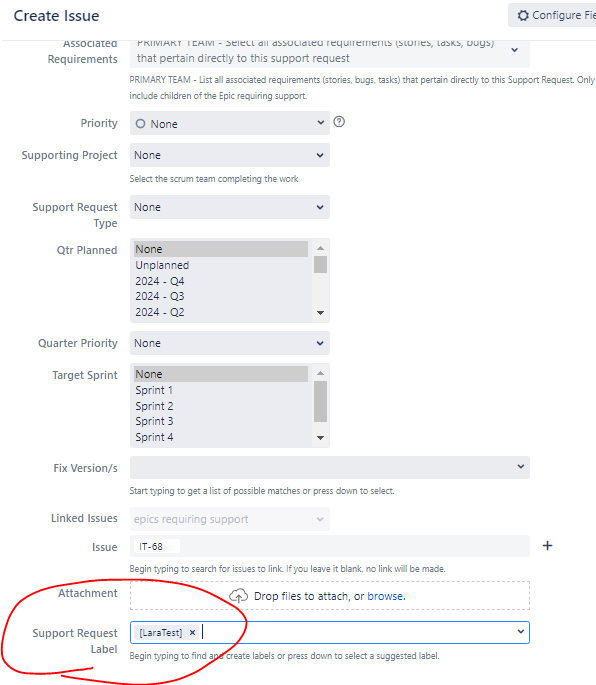This screenshot has height=685, width=596.
Task: Click the Configure Fields gear icon
Action: point(523,15)
